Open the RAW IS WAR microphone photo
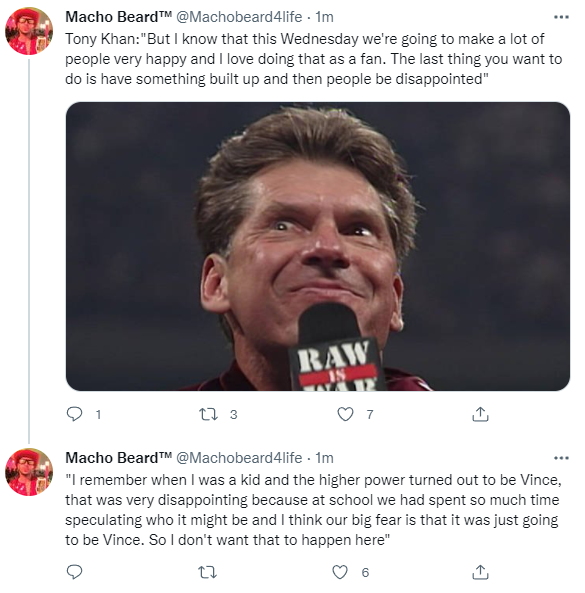 click(x=318, y=246)
